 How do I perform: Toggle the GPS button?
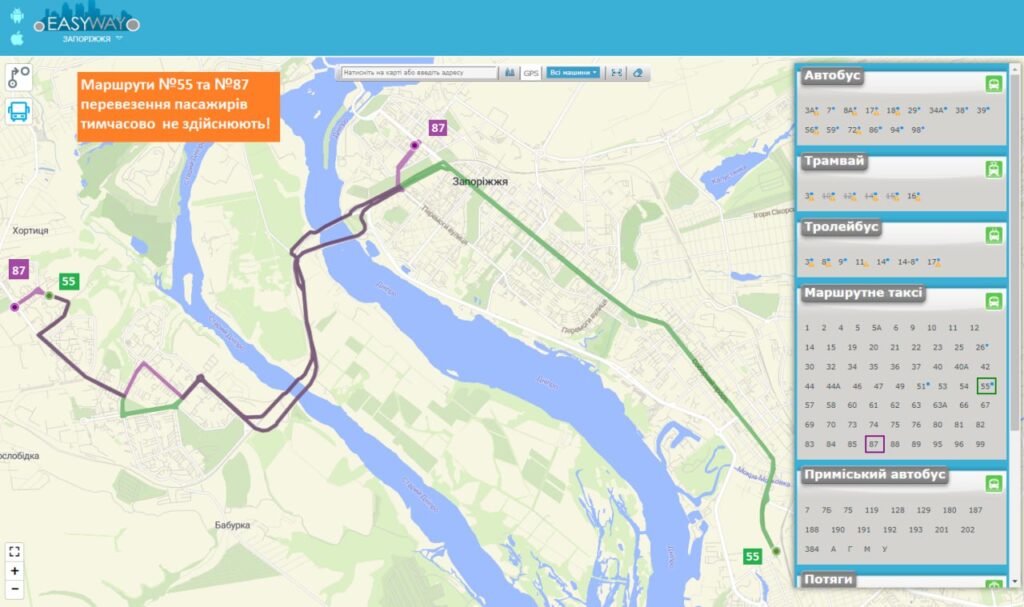tap(531, 73)
